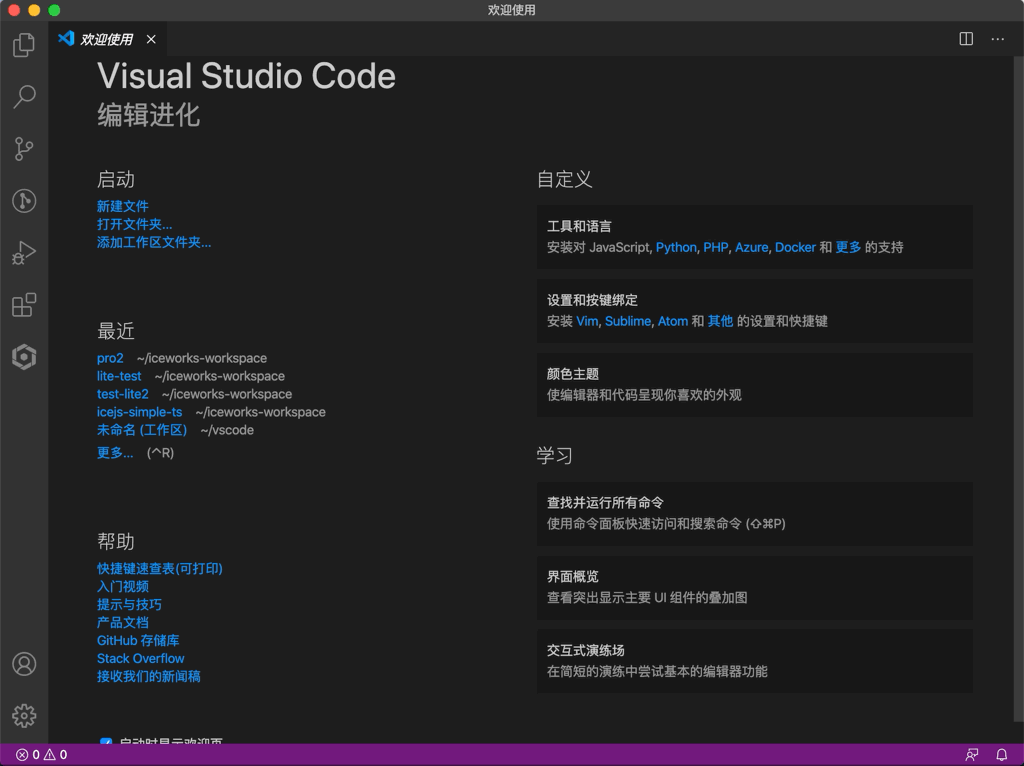
Task: Open the Stack Overflow help link
Action: point(140,658)
